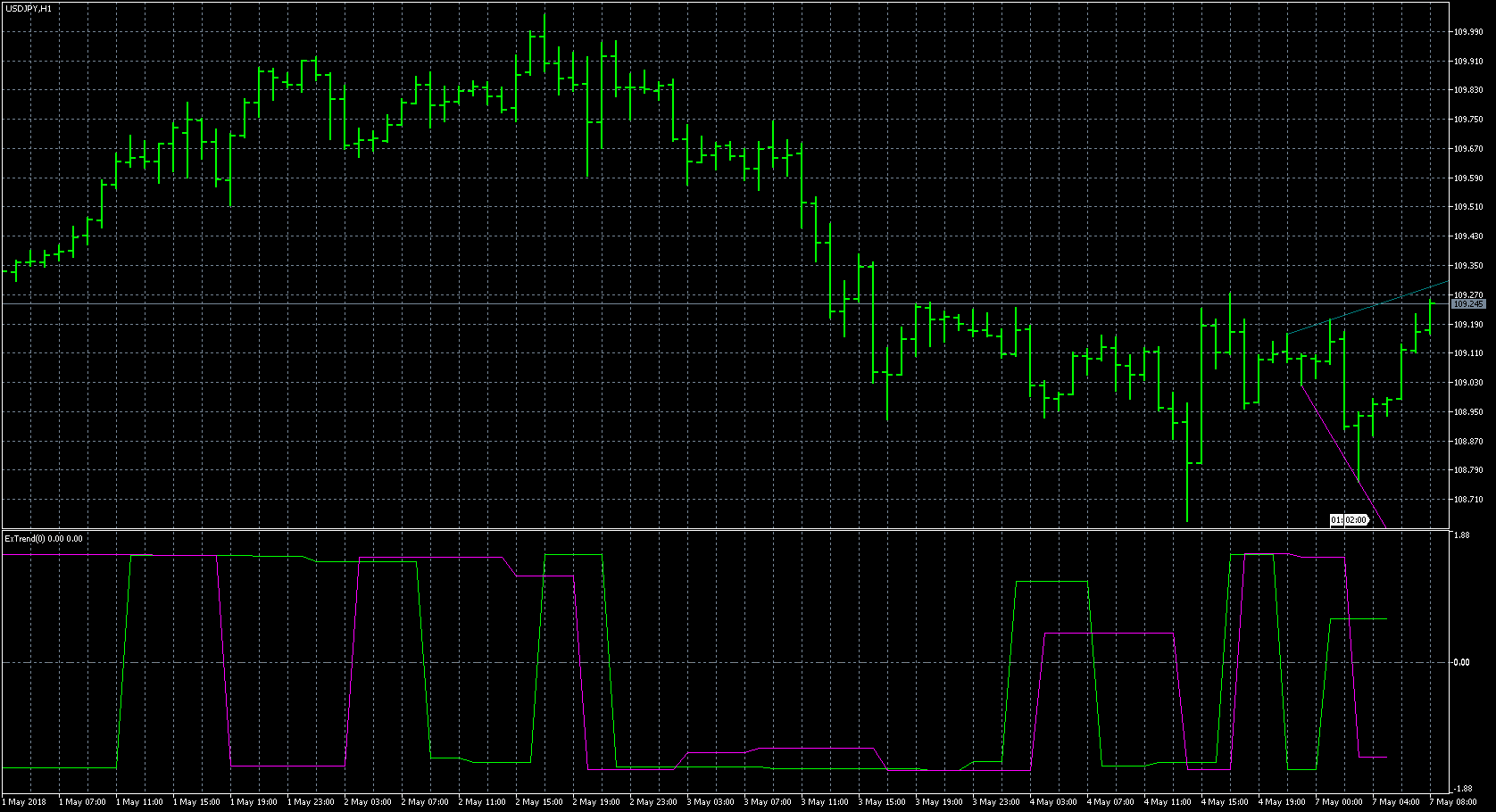1496x812 pixels.
Task: Click the 3 May 15:00 time label
Action: [882, 802]
